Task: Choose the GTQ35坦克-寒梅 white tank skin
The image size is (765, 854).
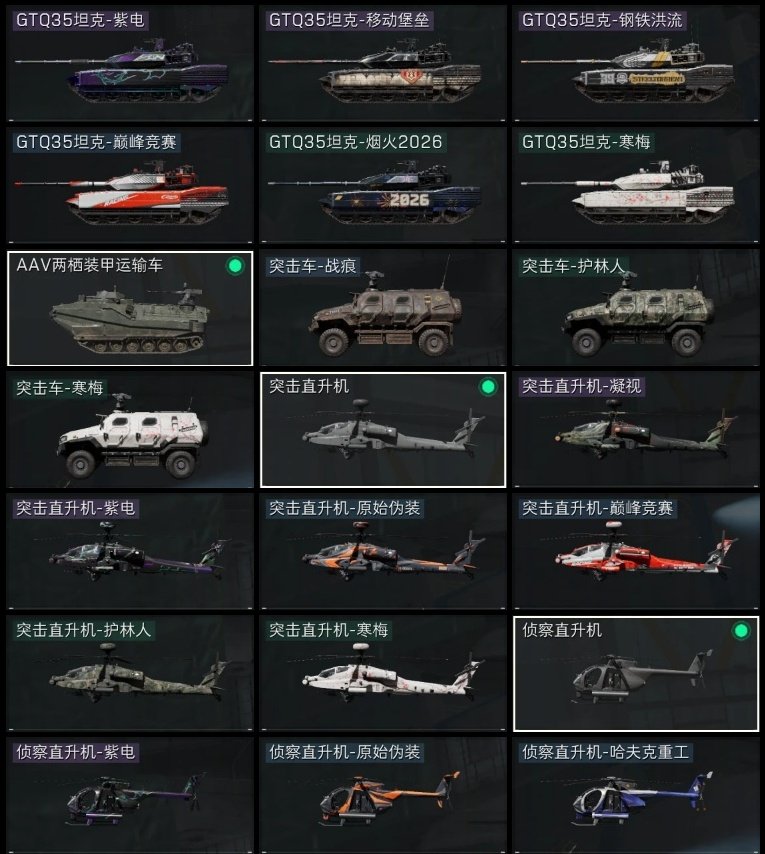Action: [636, 185]
